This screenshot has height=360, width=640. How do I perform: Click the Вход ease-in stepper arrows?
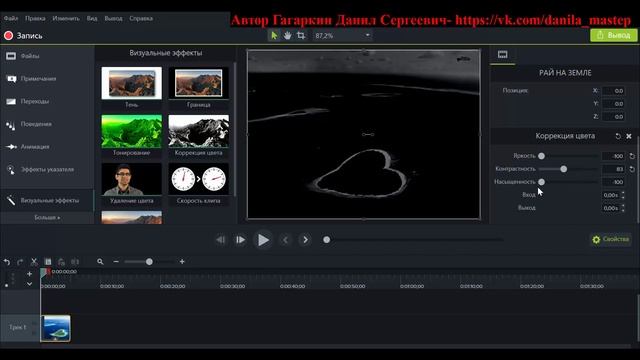pyautogui.click(x=623, y=195)
